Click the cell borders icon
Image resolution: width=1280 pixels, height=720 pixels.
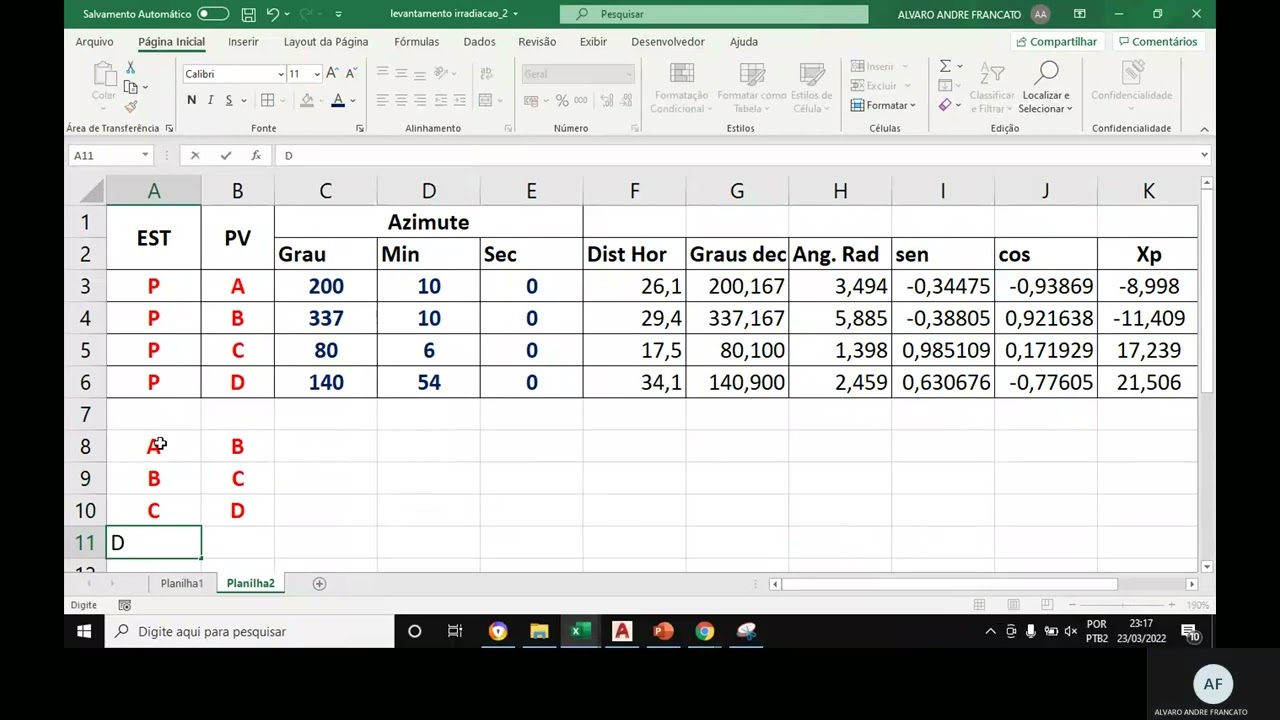click(267, 100)
